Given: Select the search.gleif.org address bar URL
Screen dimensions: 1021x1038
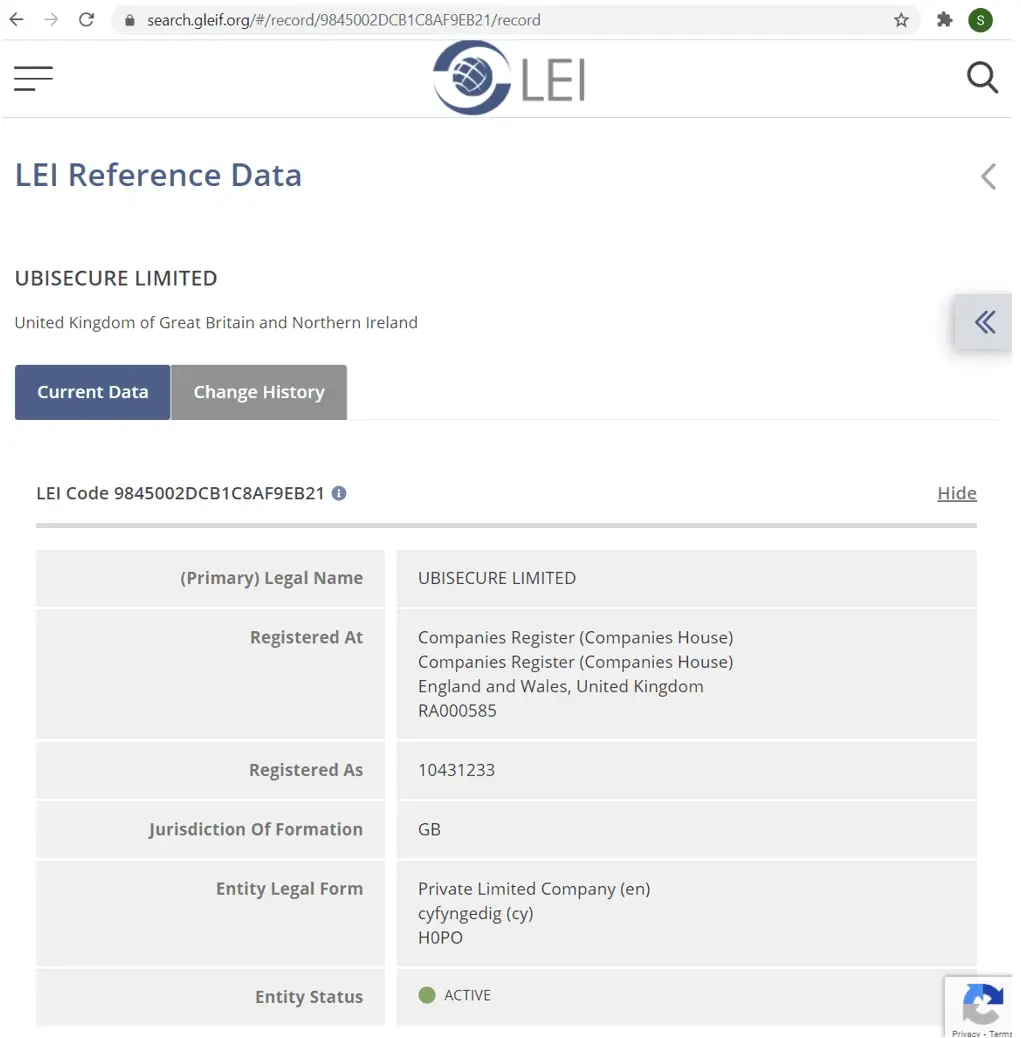Looking at the screenshot, I should click(344, 21).
